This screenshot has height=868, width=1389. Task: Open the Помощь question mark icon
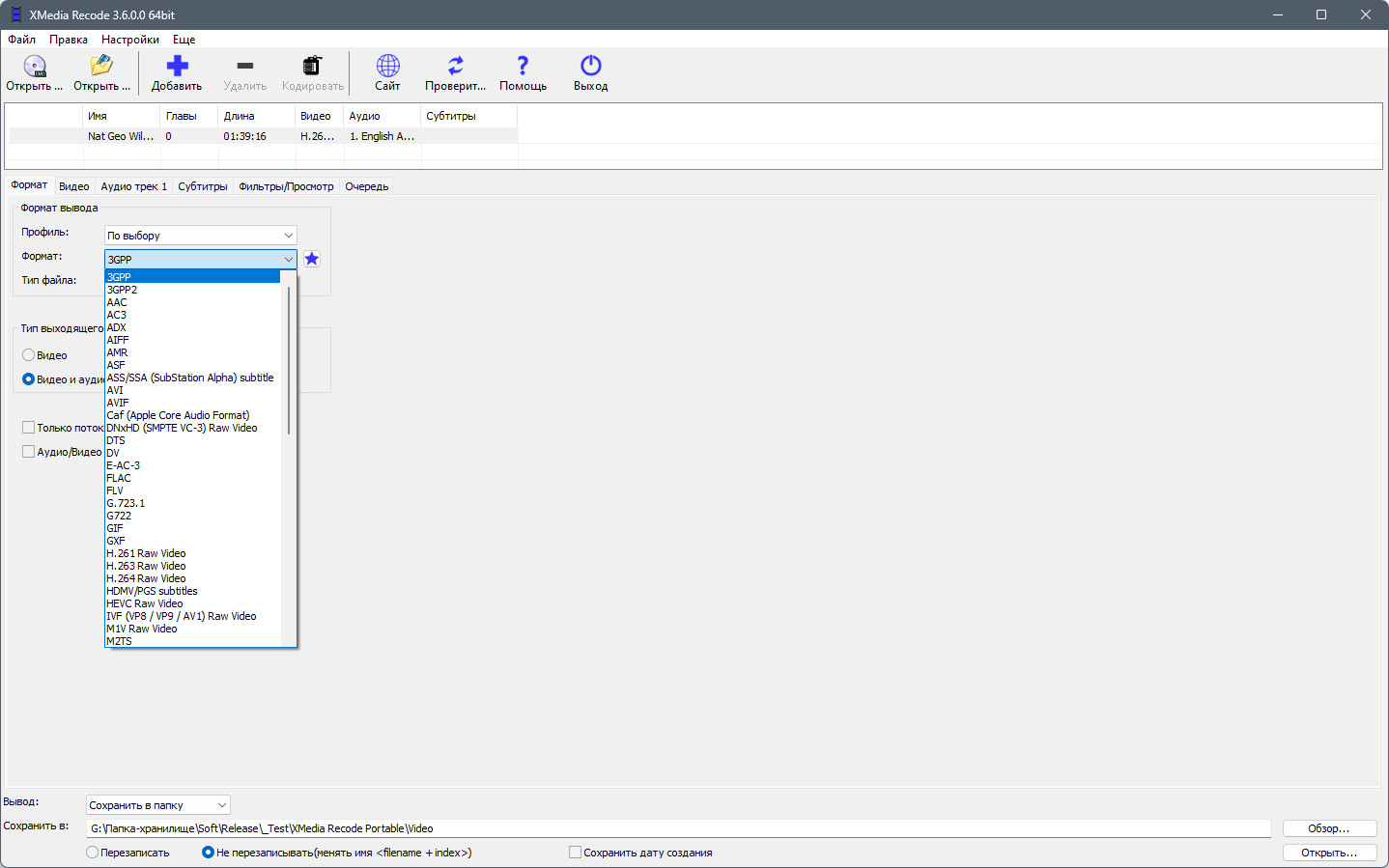pyautogui.click(x=523, y=66)
